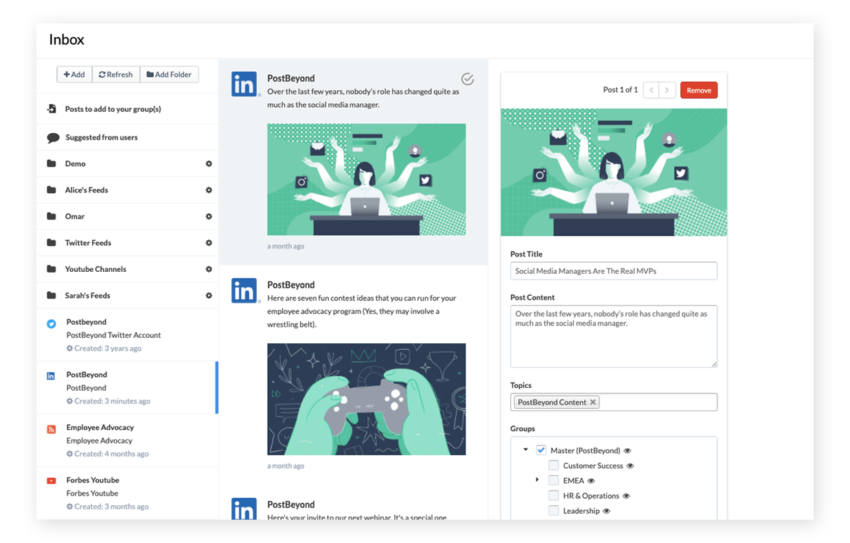Click LinkedIn logo on contest ideas post

coord(244,290)
